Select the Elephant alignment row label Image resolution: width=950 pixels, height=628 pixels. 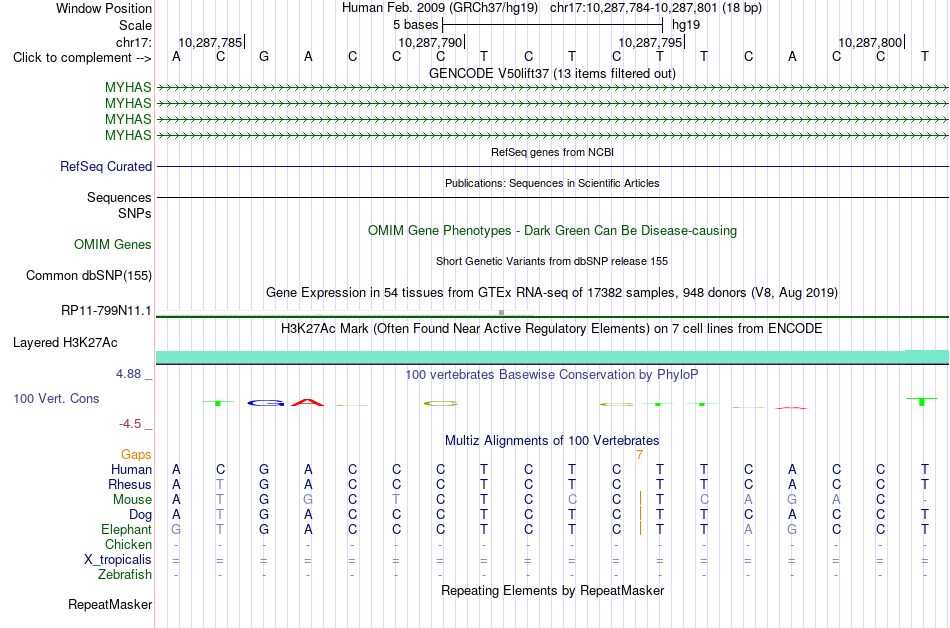[126, 529]
